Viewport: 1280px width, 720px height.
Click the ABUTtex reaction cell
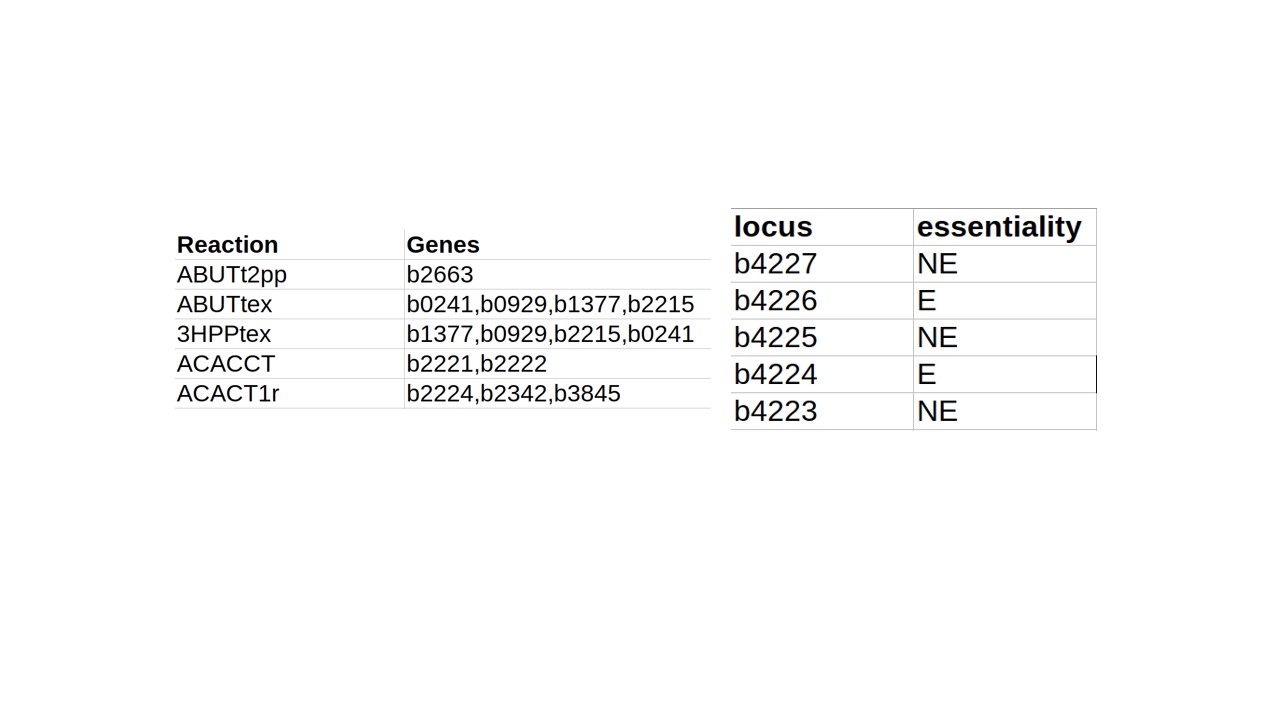coord(225,304)
